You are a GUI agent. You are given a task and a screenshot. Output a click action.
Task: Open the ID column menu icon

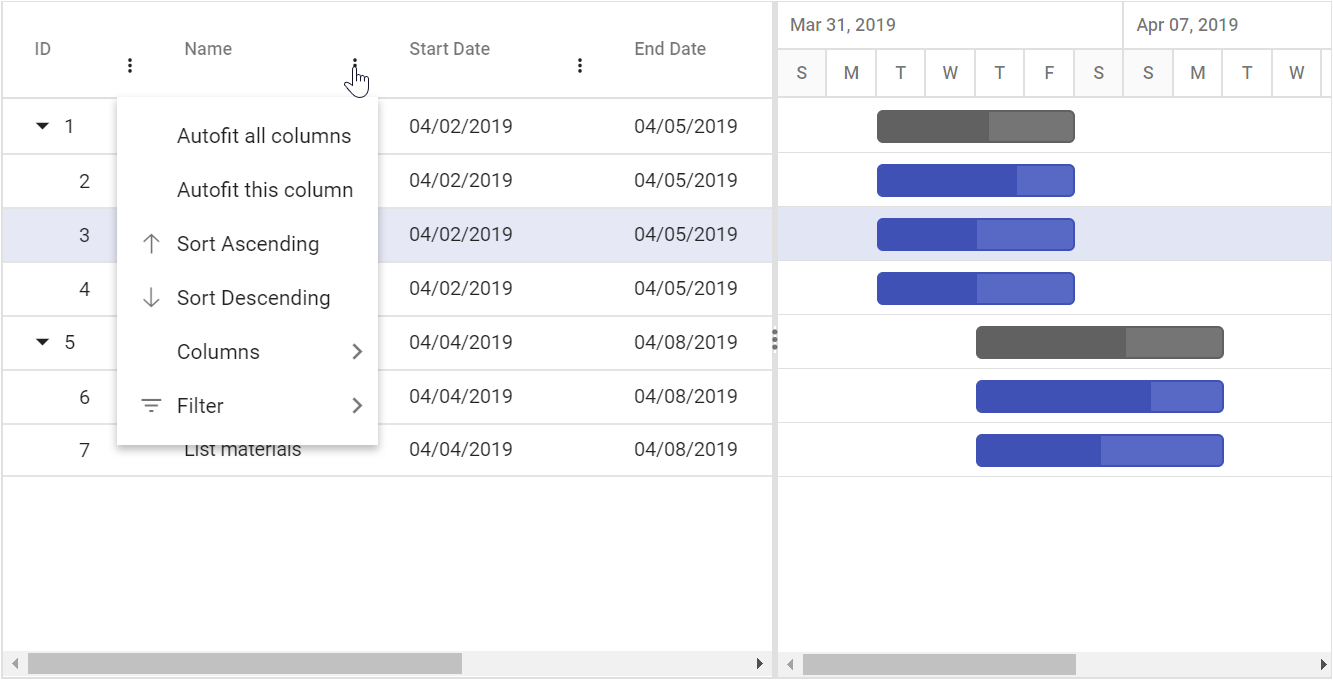pyautogui.click(x=130, y=66)
